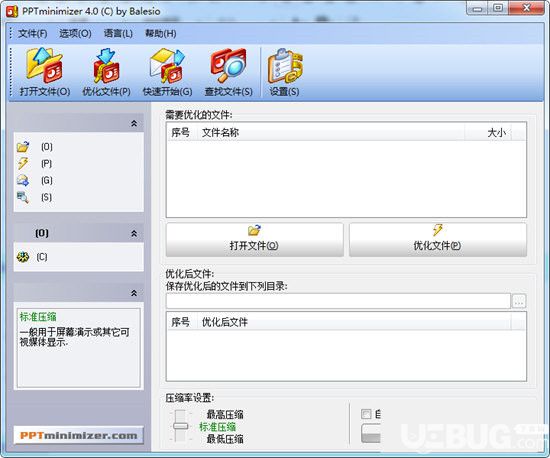Toggle the checkbox beside compression settings
This screenshot has height=458, width=550.
[366, 414]
